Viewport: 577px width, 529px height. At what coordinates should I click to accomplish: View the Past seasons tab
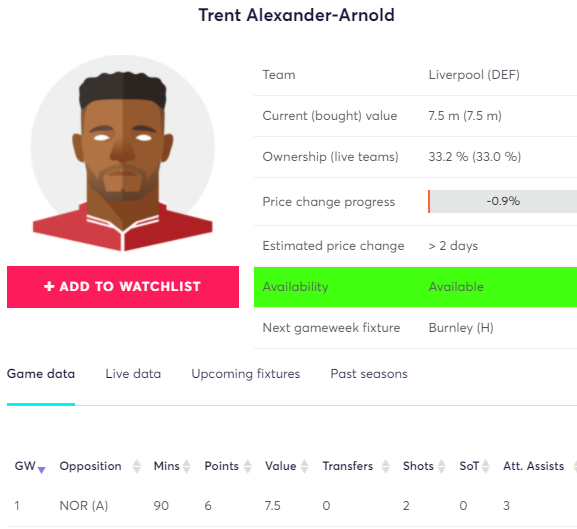point(369,374)
